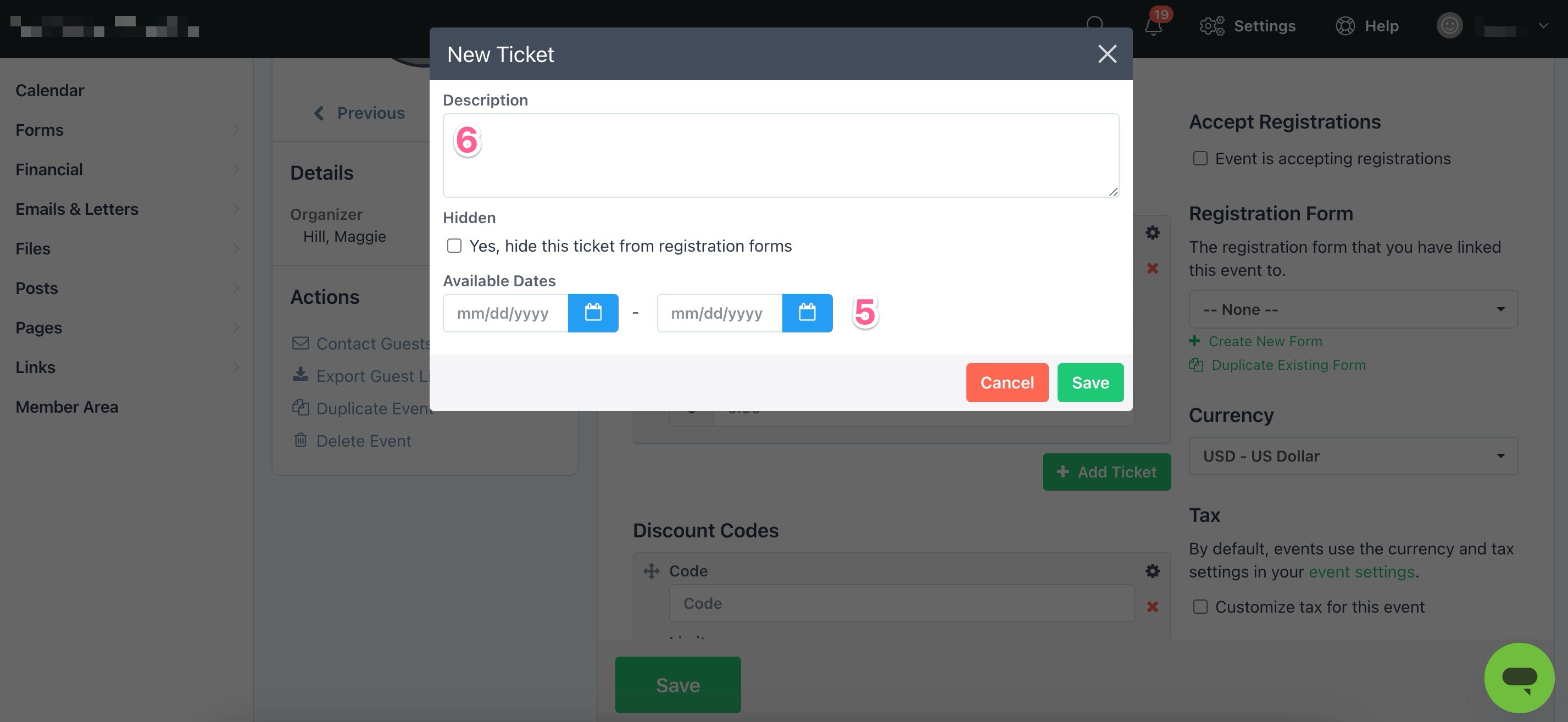
Task: Remove the discount code with red X
Action: 1152,606
